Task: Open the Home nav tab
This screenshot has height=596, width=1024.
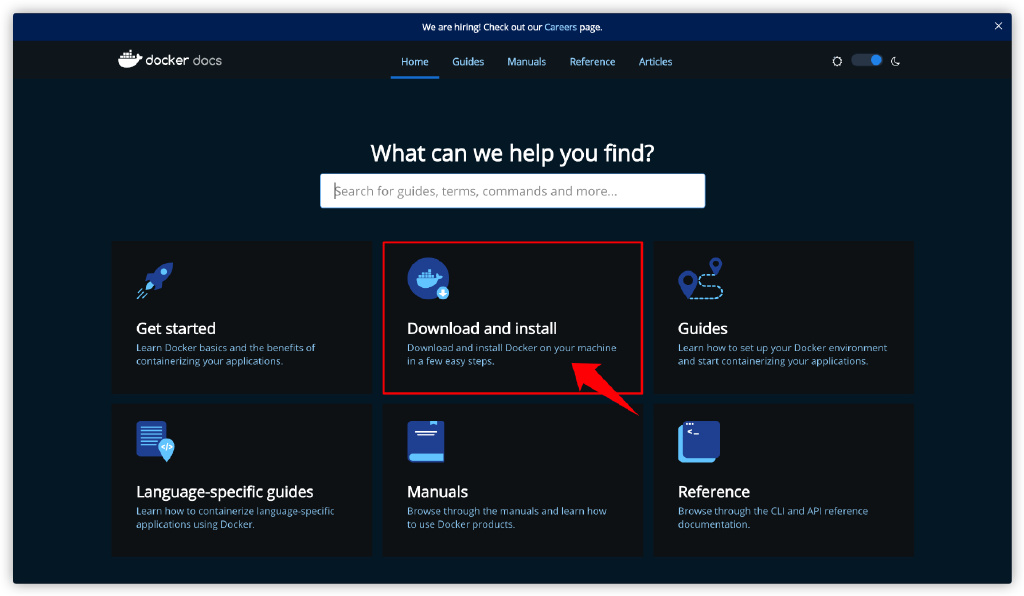Action: coord(415,61)
